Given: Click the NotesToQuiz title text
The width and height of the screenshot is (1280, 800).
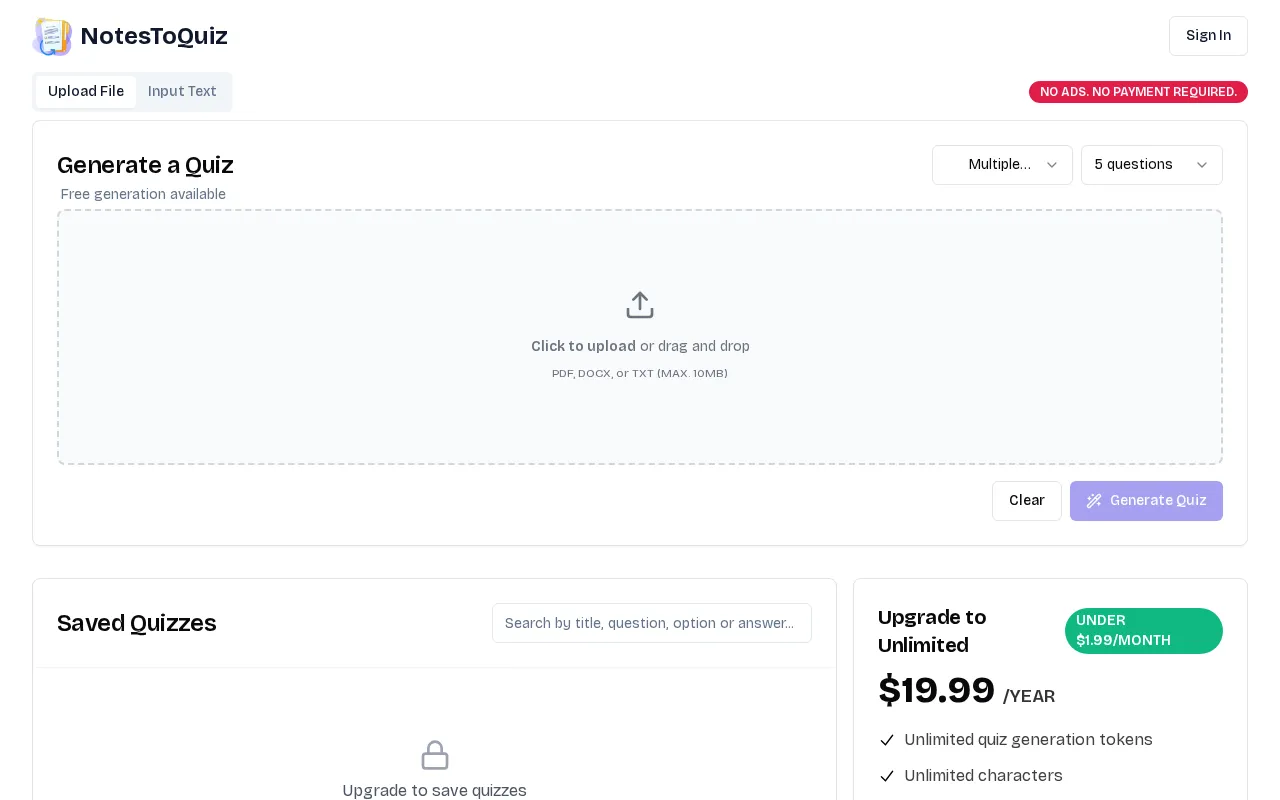Looking at the screenshot, I should pyautogui.click(x=154, y=36).
